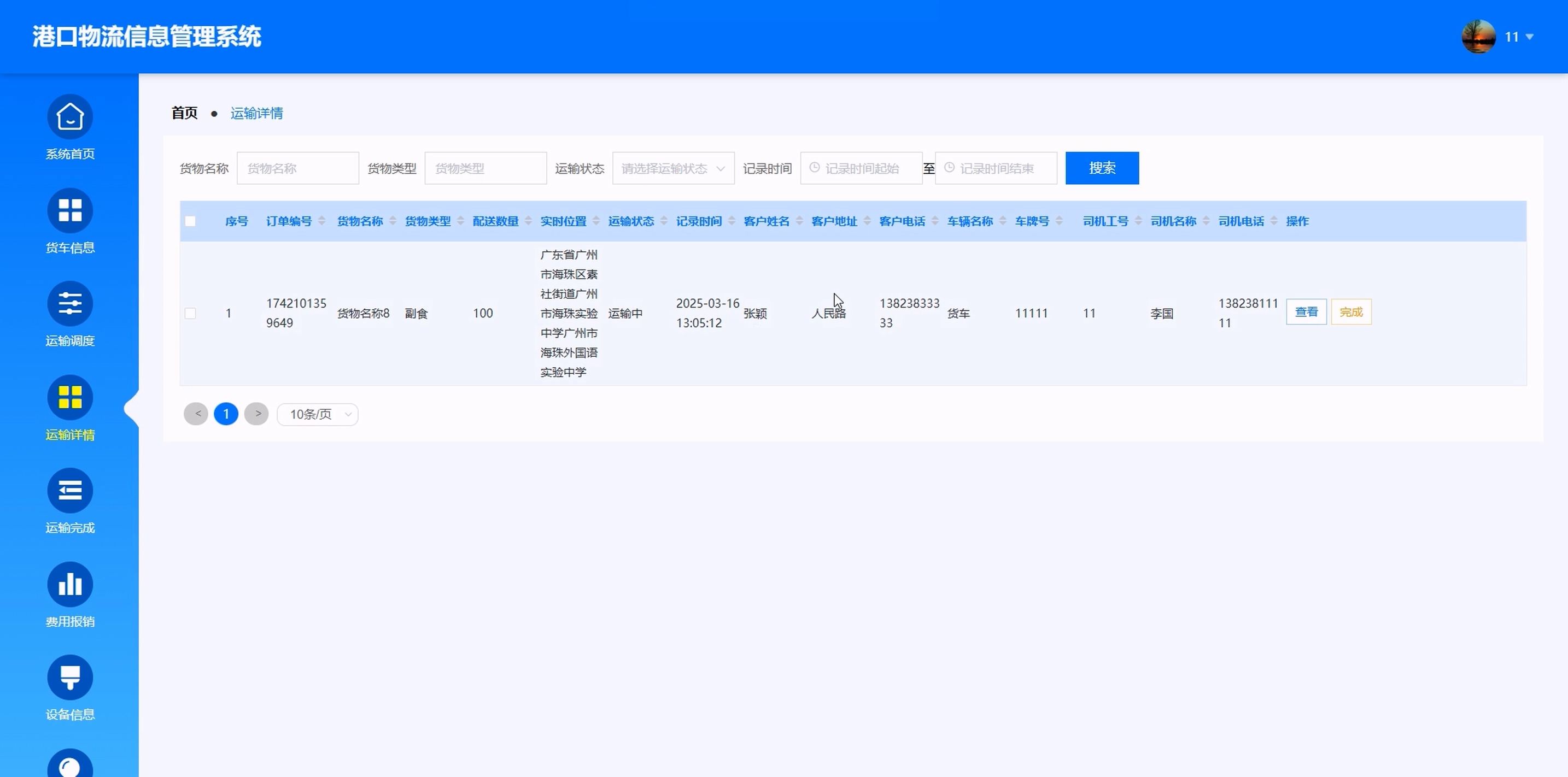Open the 设备信息 sidebar icon
Viewport: 1568px width, 777px height.
[x=70, y=677]
